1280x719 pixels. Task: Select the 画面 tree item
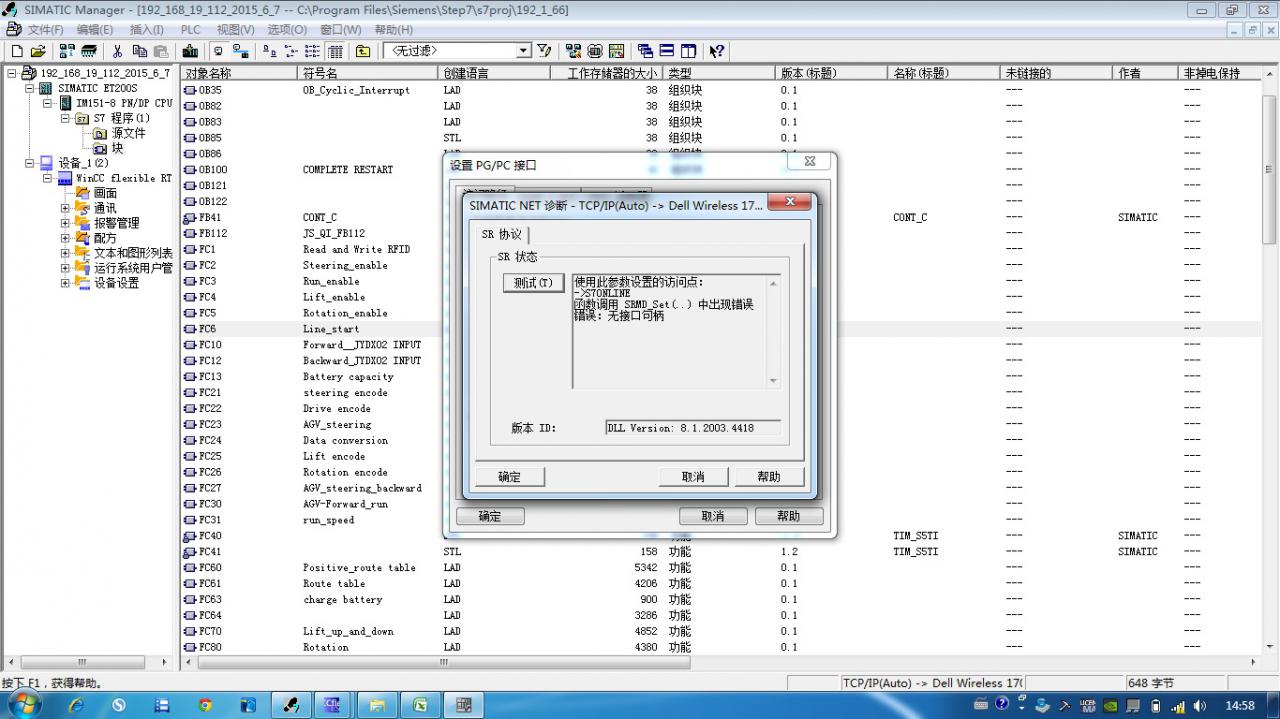coord(105,193)
